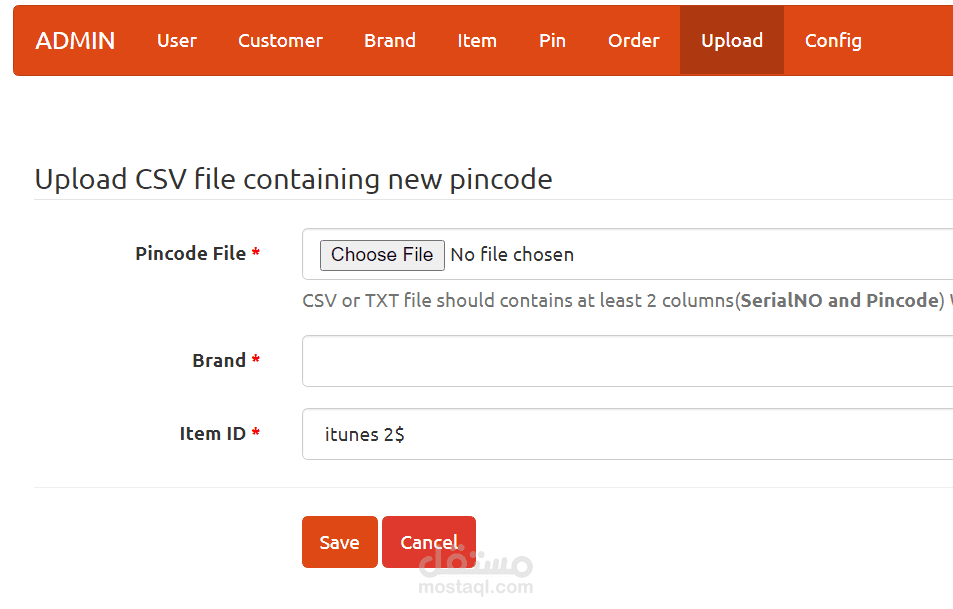
Task: Navigate to the Pin navbar section
Action: pyautogui.click(x=552, y=41)
